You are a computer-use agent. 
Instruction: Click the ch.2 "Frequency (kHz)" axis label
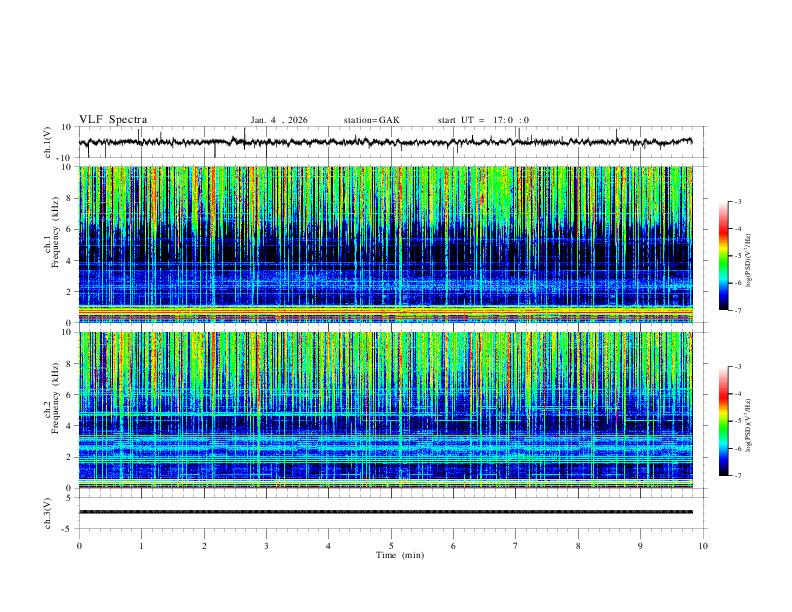point(55,397)
